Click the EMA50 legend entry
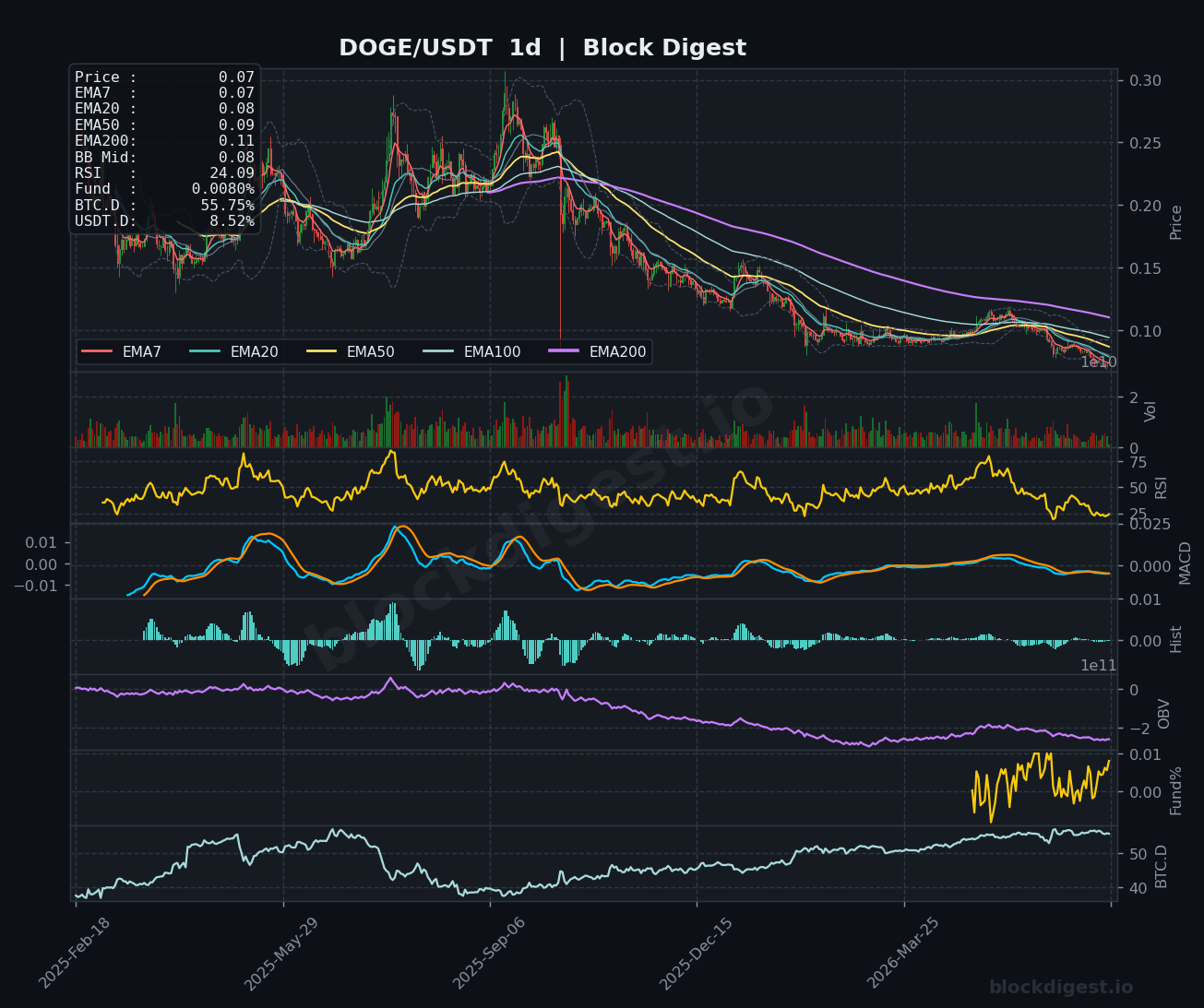The height and width of the screenshot is (1008, 1204). click(351, 351)
